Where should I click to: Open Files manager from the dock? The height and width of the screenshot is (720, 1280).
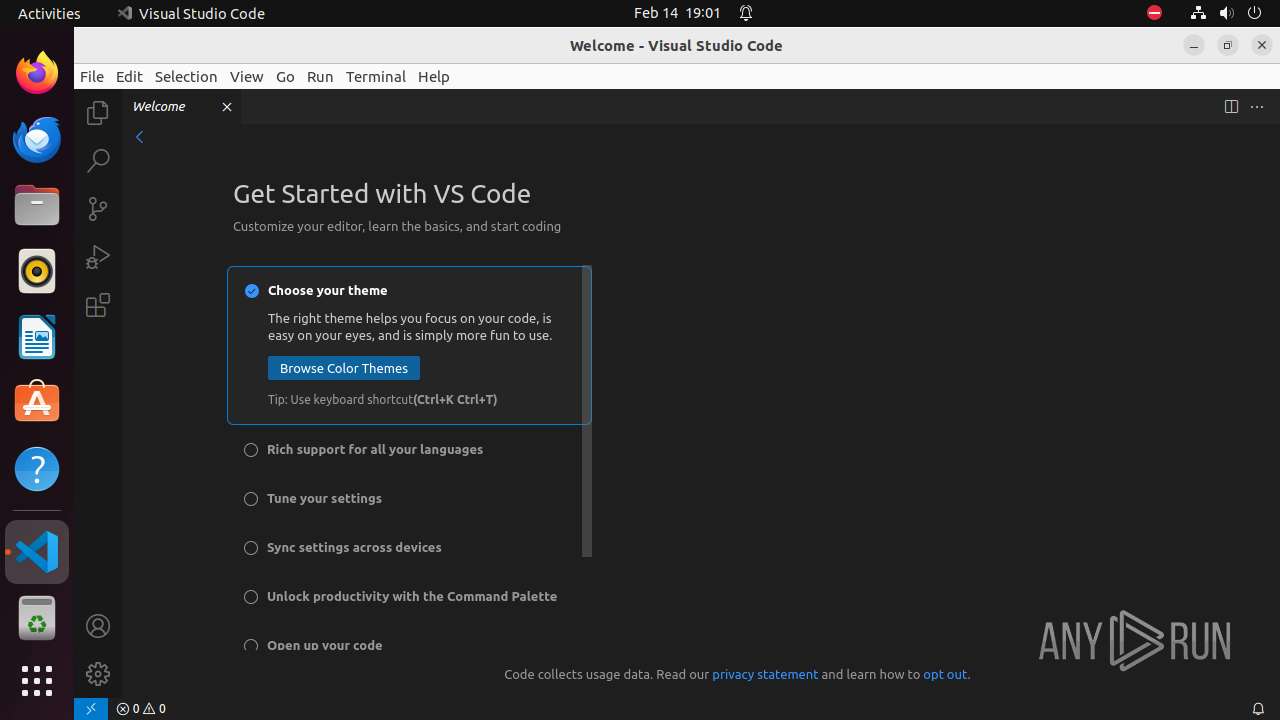(37, 205)
